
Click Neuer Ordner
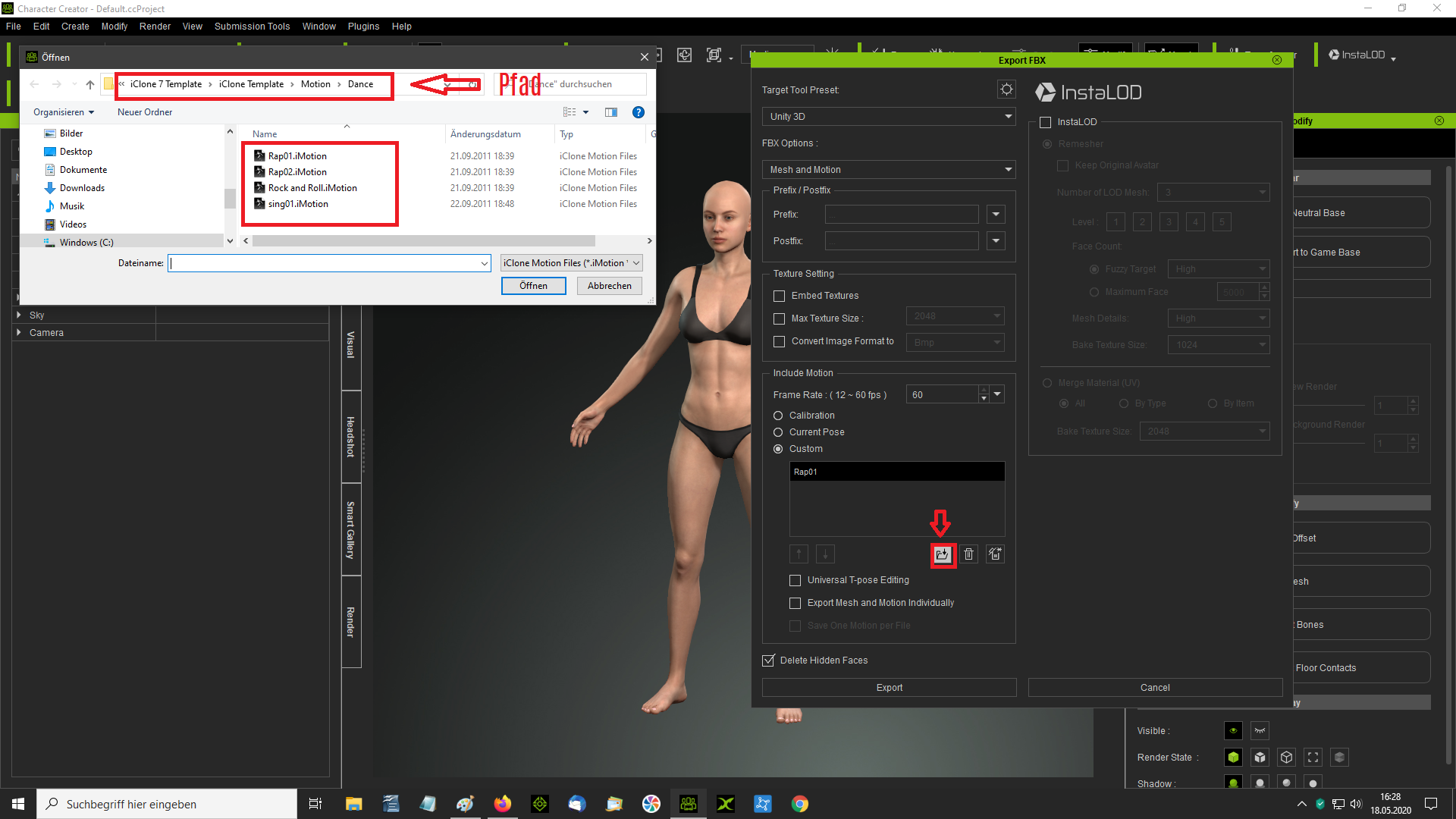[x=145, y=112]
